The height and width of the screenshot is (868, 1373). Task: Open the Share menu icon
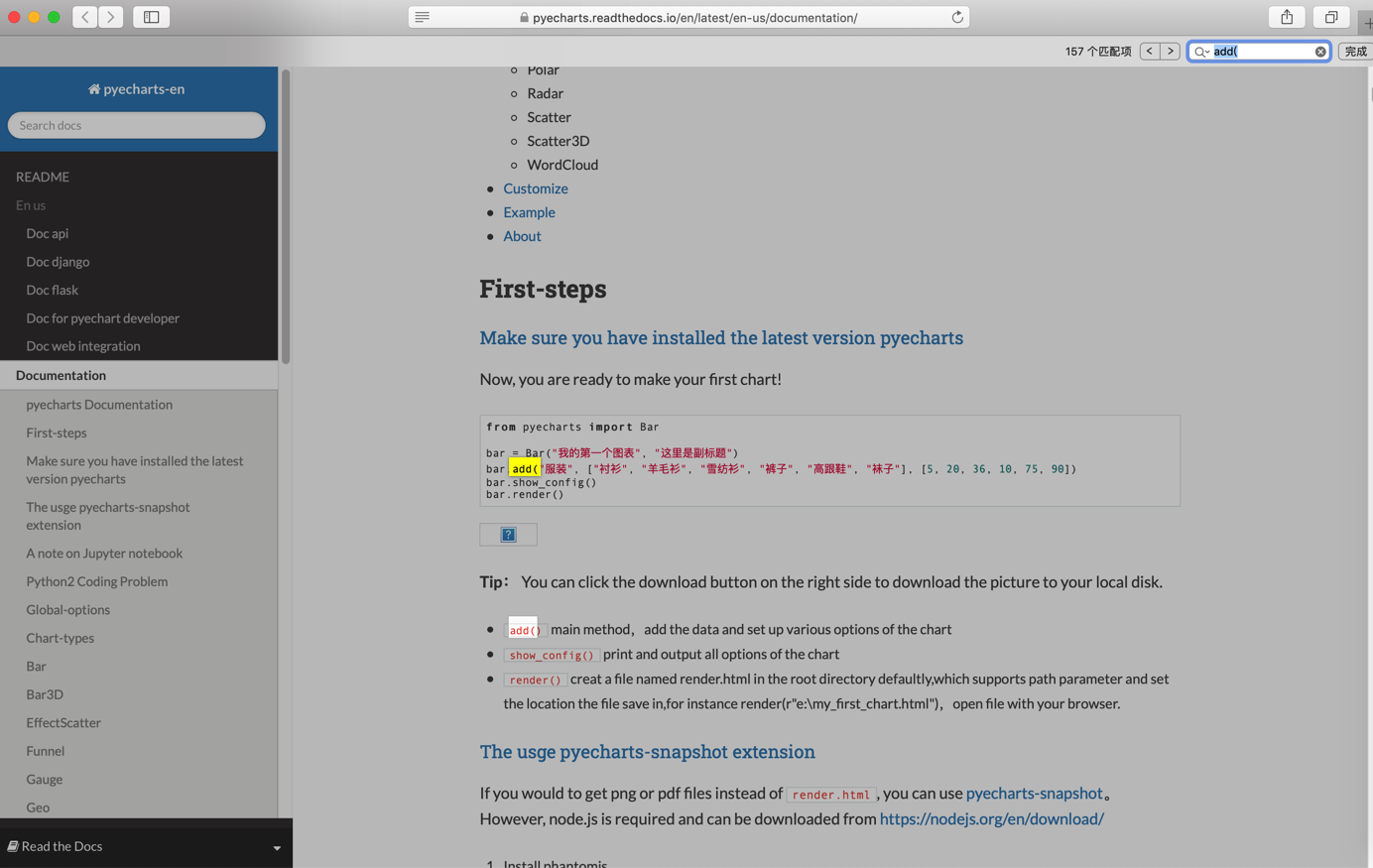pyautogui.click(x=1287, y=17)
